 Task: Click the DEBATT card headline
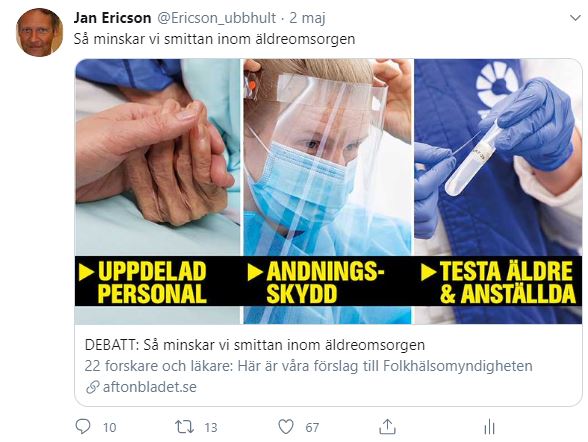click(255, 345)
